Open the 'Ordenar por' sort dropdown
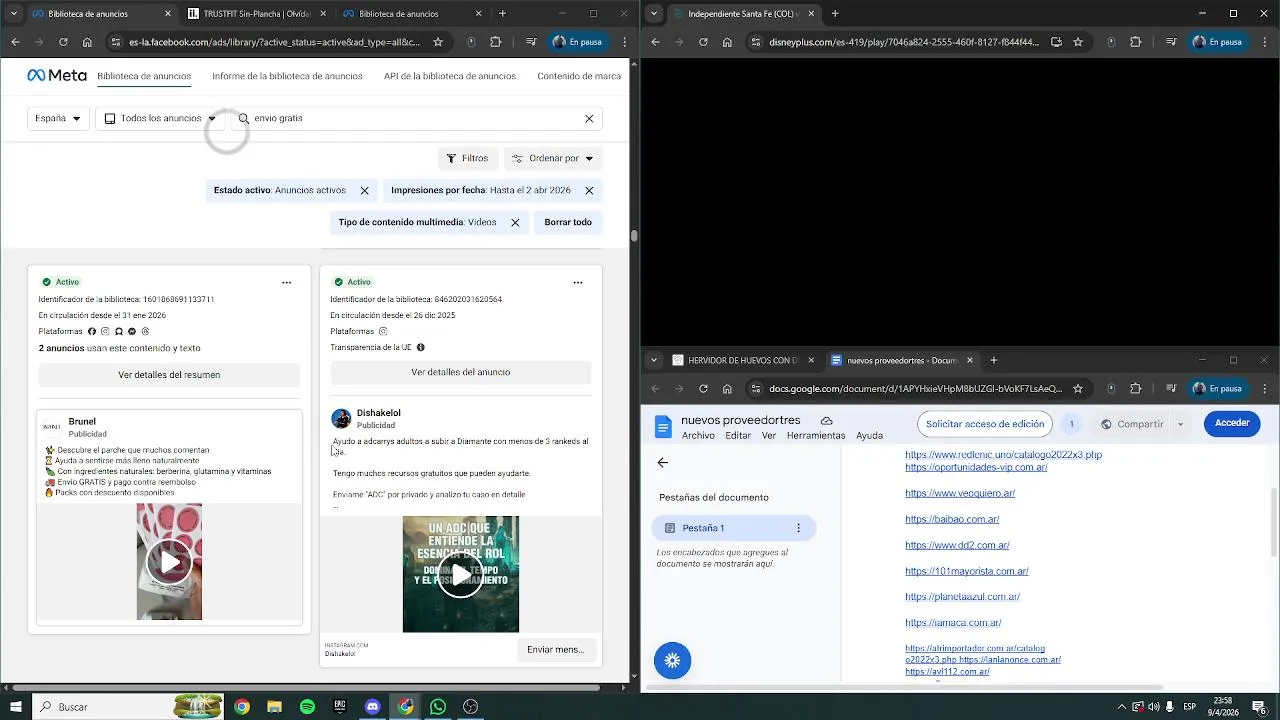Viewport: 1280px width, 720px height. [x=553, y=158]
